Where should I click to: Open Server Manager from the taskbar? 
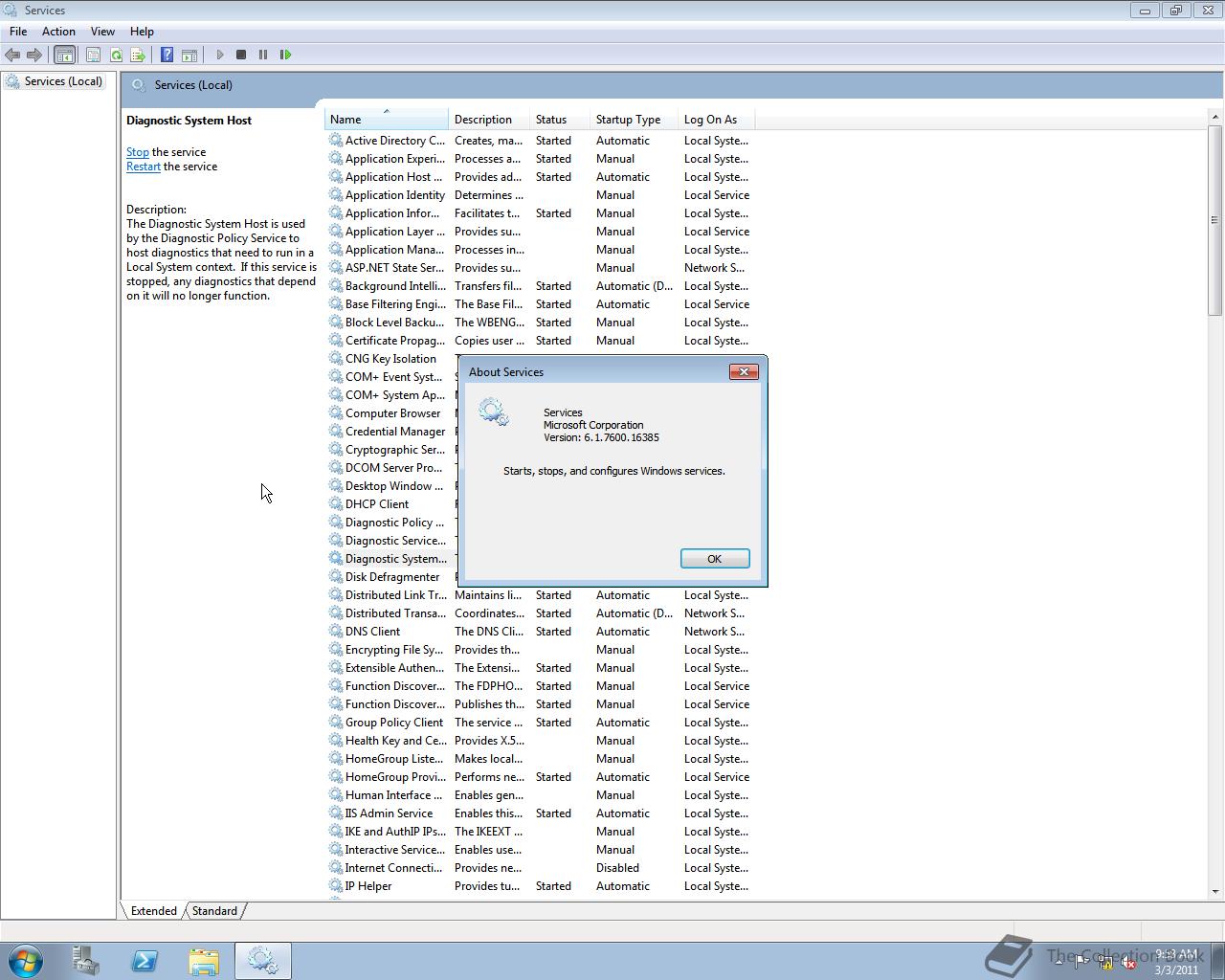pyautogui.click(x=85, y=961)
